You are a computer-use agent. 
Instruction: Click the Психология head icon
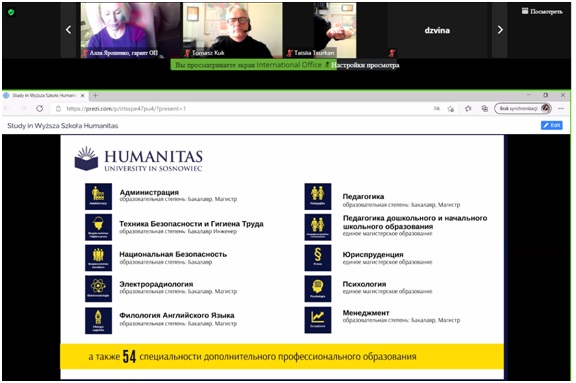click(318, 289)
